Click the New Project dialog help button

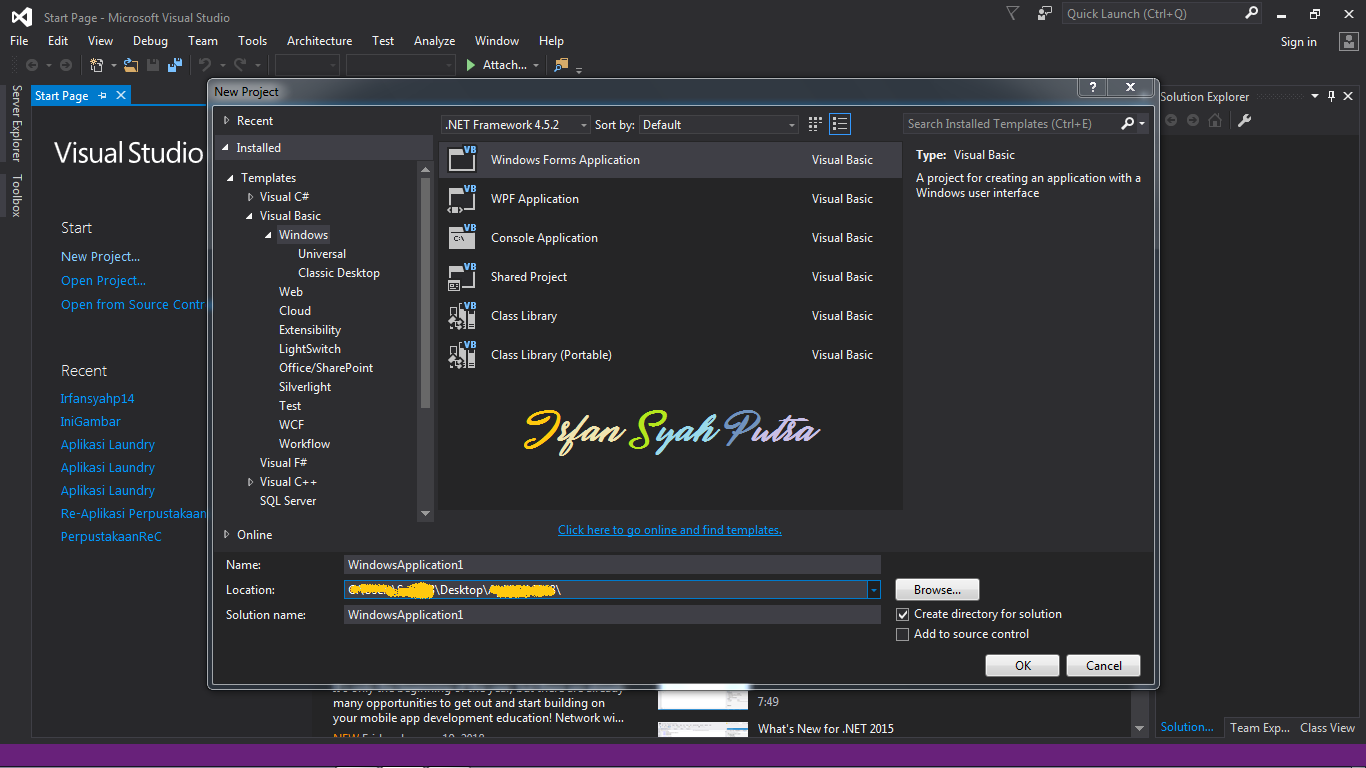coord(1092,88)
